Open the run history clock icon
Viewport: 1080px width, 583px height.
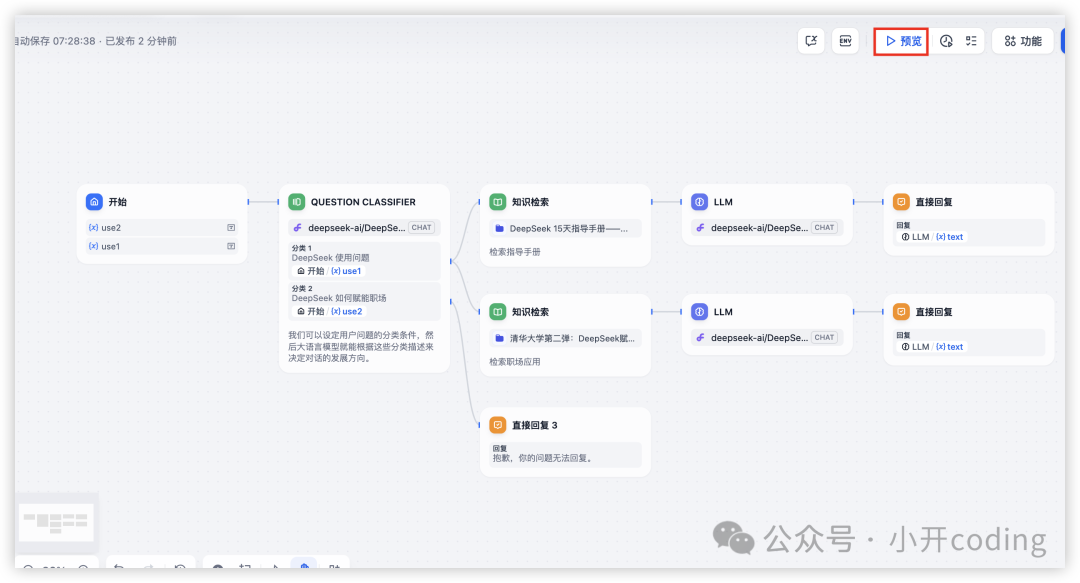point(946,41)
